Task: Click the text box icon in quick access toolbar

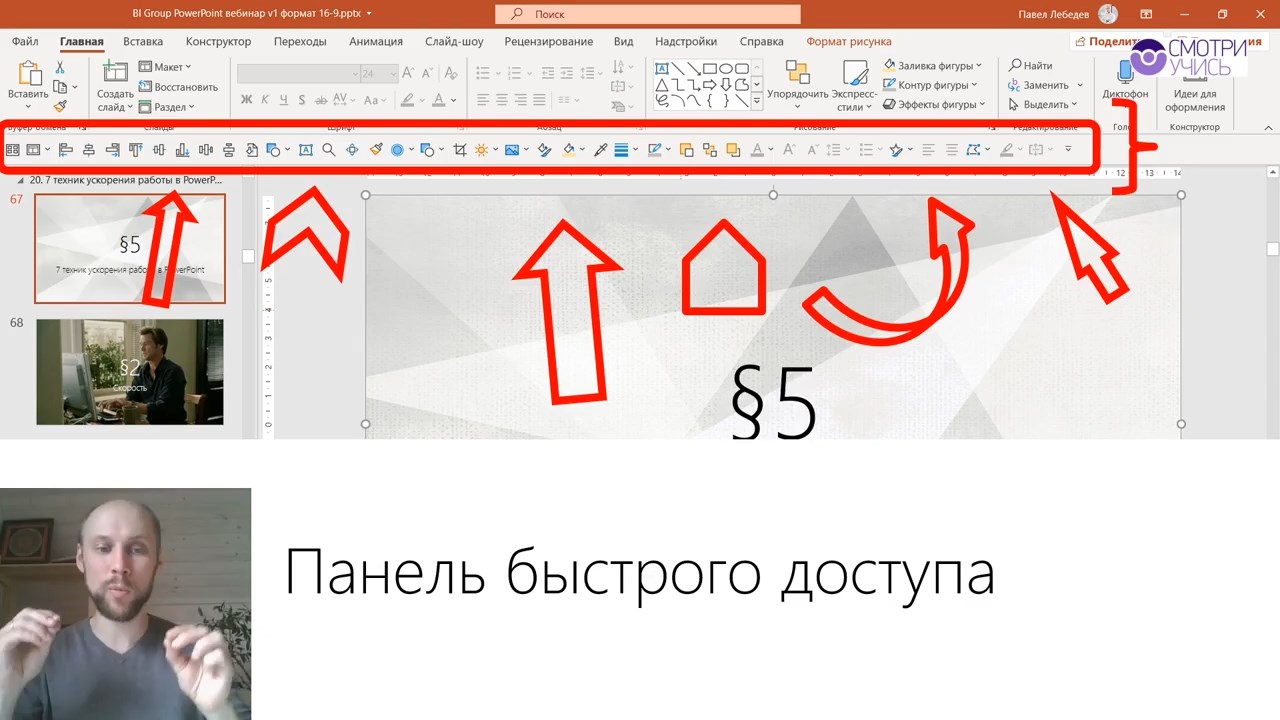Action: (x=305, y=150)
